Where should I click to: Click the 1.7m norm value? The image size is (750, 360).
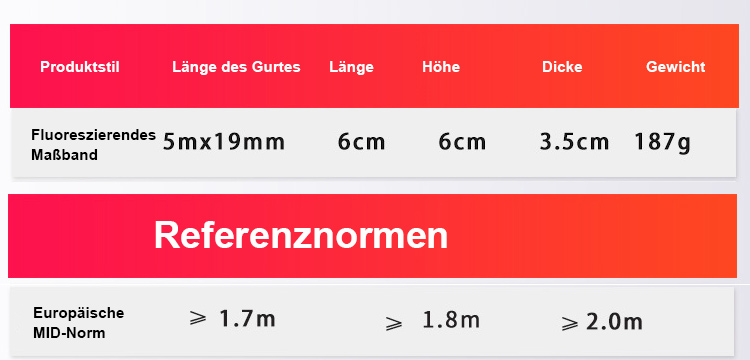[x=247, y=319]
